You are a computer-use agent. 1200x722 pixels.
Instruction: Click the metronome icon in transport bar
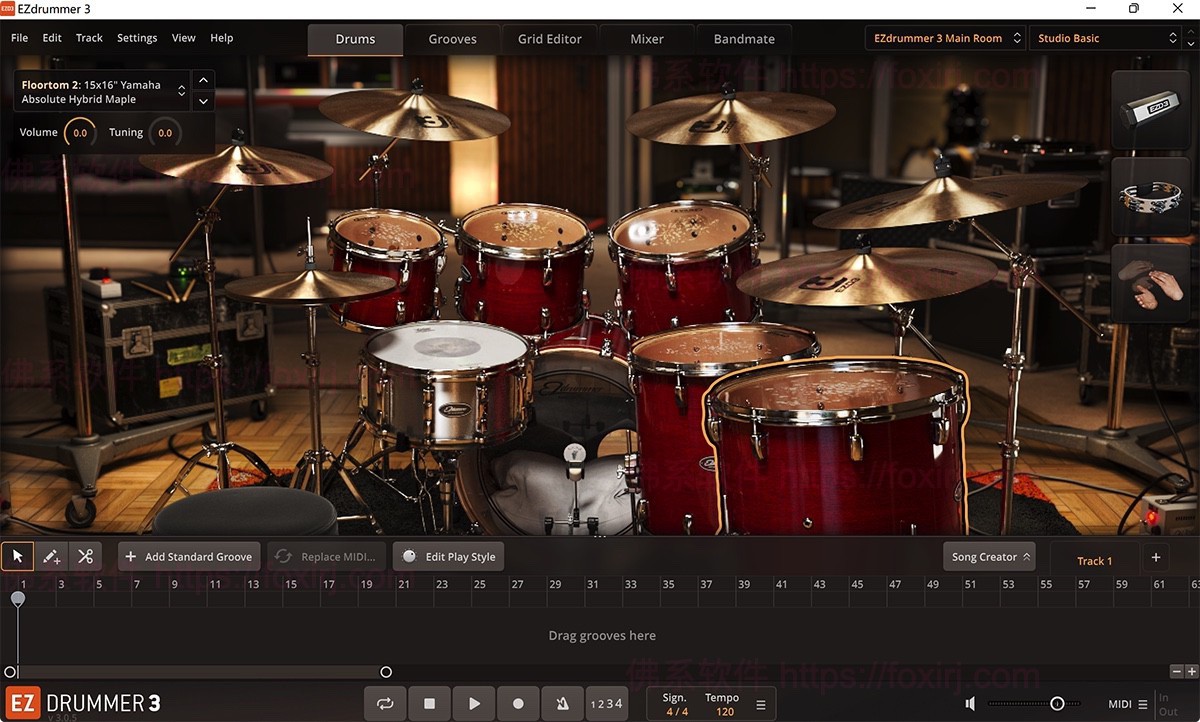pyautogui.click(x=562, y=703)
